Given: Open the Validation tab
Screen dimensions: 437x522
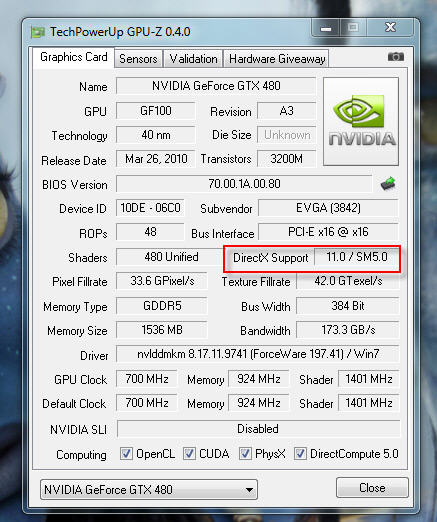Looking at the screenshot, I should pyautogui.click(x=193, y=59).
